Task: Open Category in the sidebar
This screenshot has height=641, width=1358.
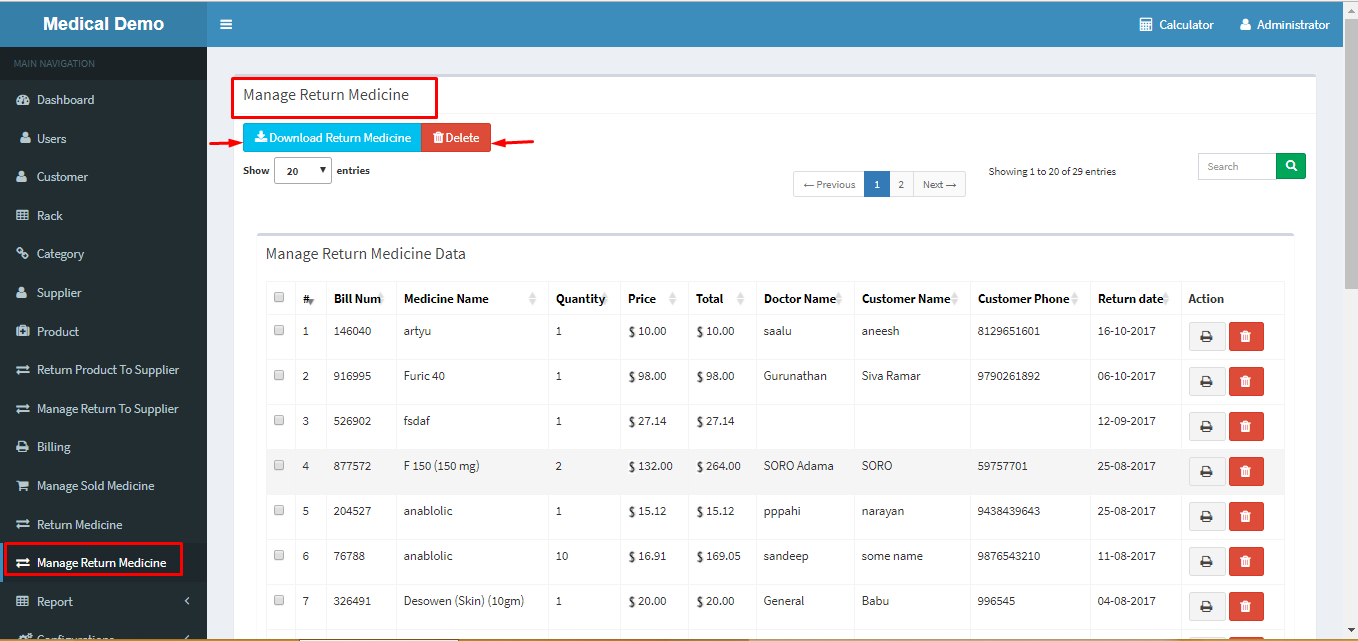Action: point(103,254)
